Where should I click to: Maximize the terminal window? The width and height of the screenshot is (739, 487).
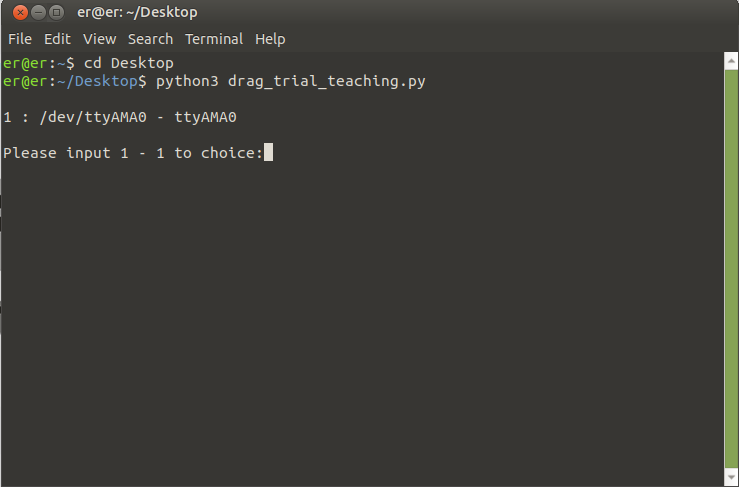(x=57, y=13)
